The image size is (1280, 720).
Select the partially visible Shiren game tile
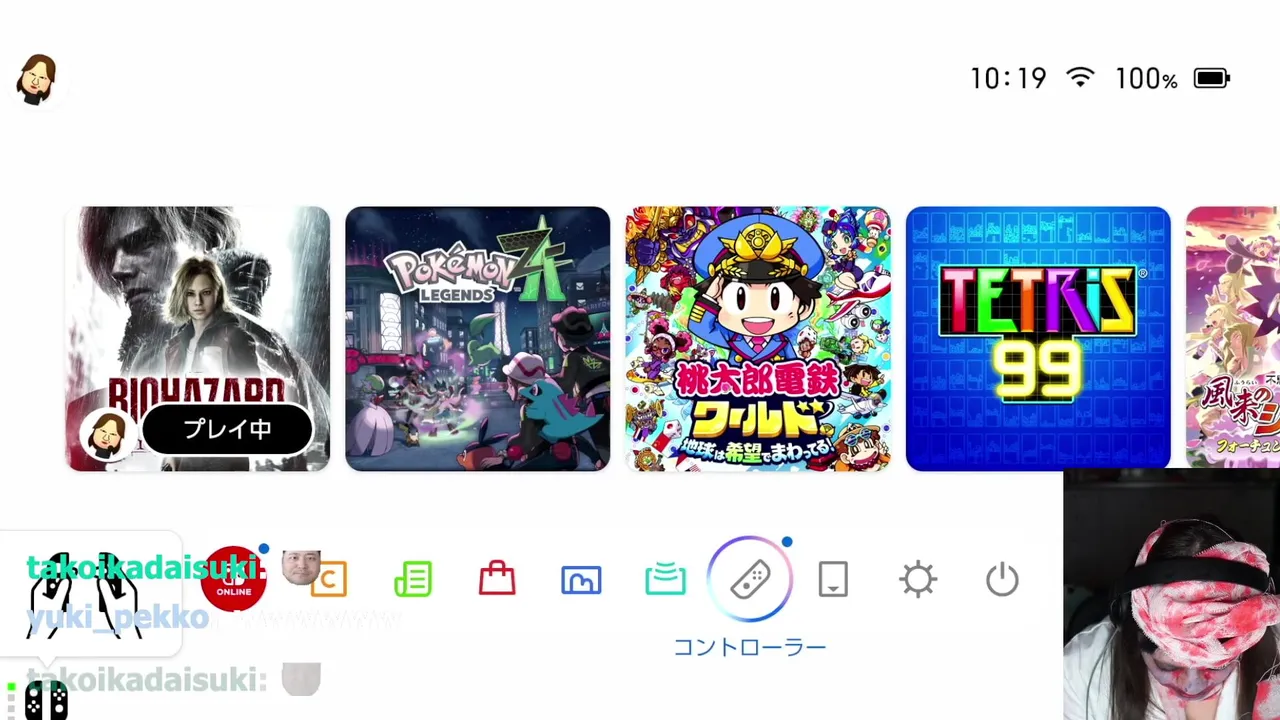1232,338
